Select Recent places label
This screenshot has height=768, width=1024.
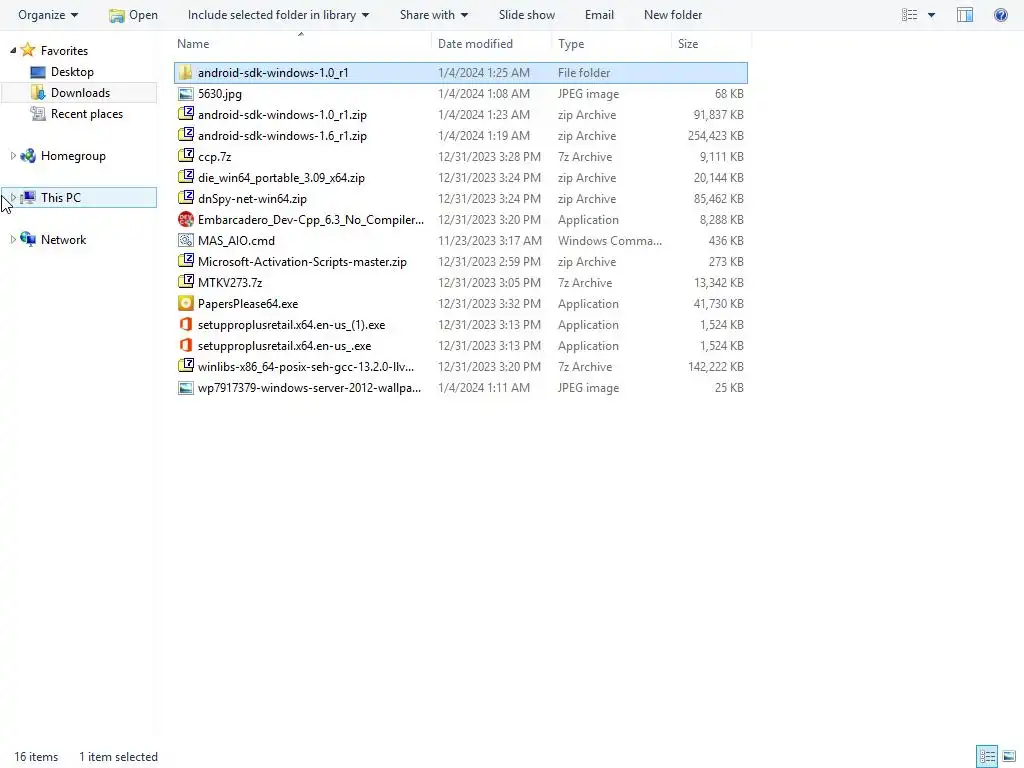[x=87, y=114]
